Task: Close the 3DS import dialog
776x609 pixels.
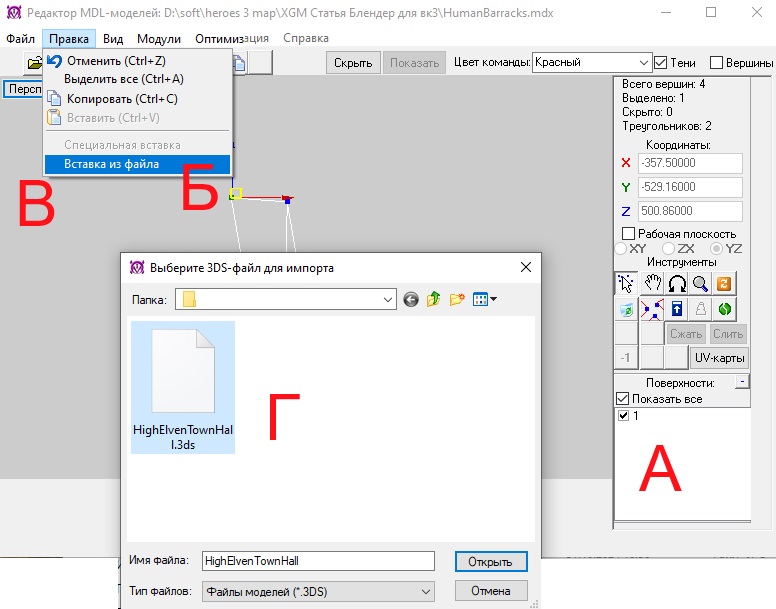Action: pos(526,268)
